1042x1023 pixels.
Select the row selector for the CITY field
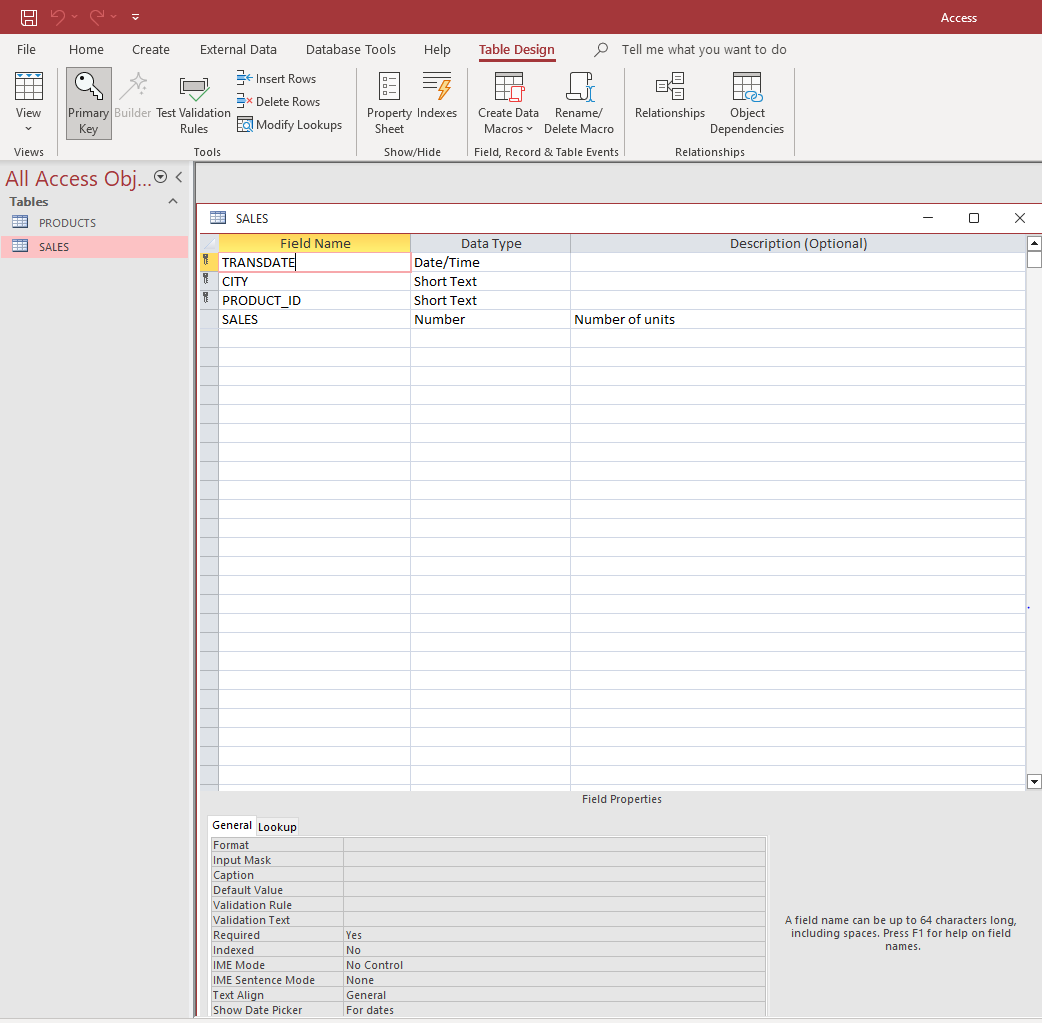[x=209, y=281]
